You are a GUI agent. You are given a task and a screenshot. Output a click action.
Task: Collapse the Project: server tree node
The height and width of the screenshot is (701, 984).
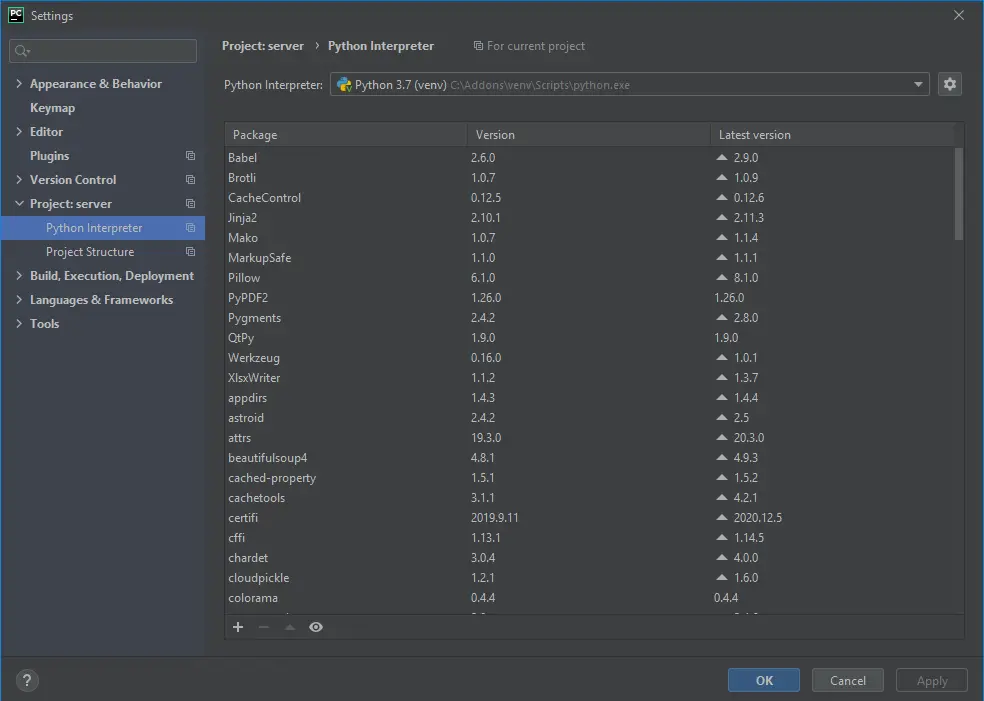(19, 204)
